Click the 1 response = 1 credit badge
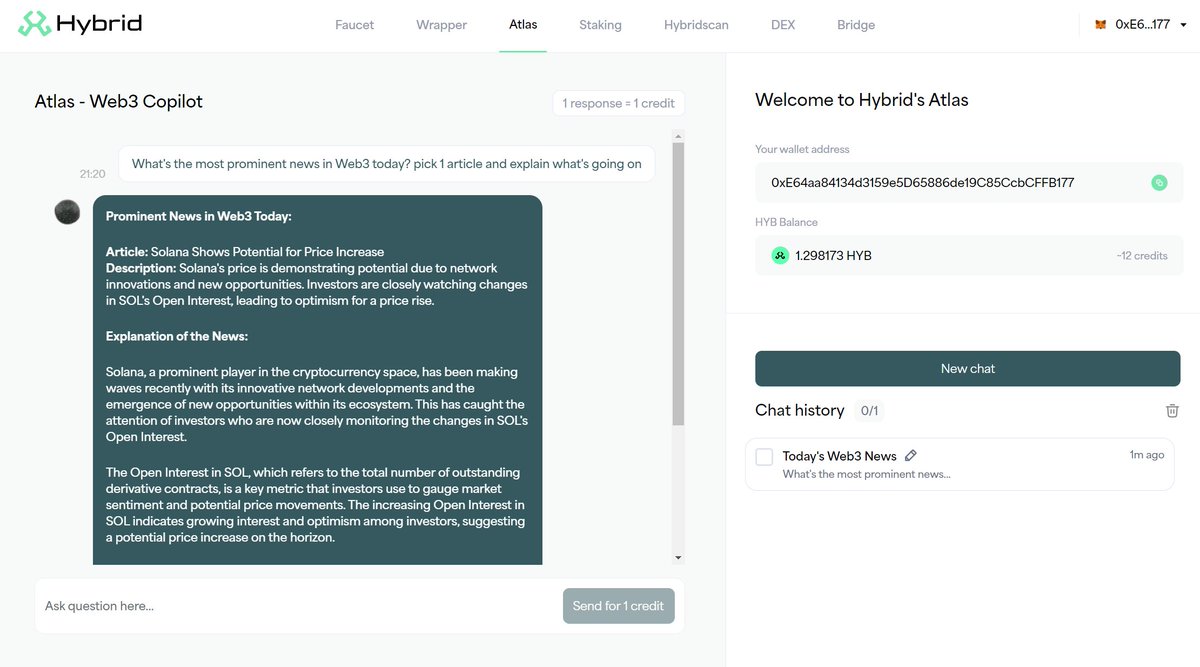 pos(618,103)
